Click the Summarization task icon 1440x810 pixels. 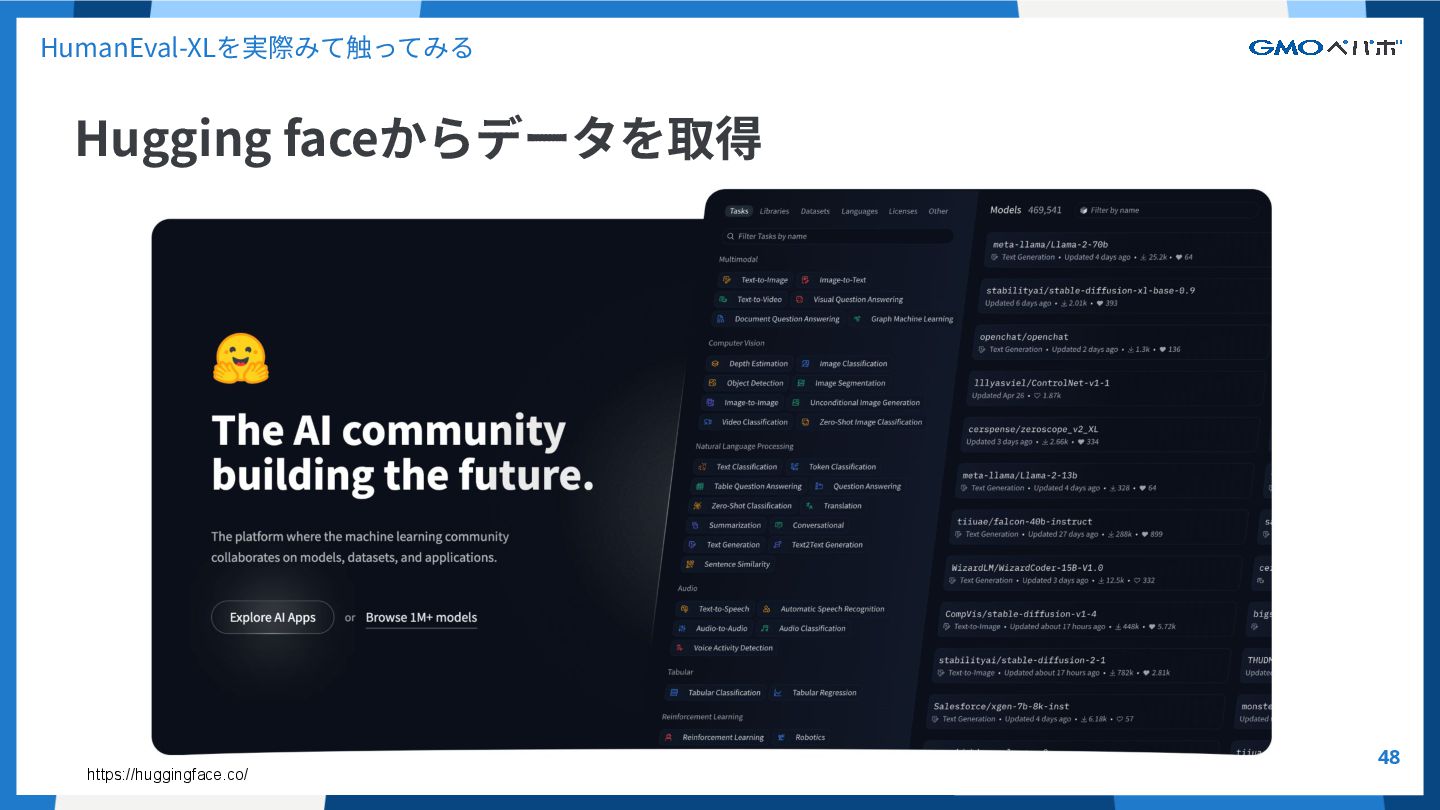pos(695,525)
